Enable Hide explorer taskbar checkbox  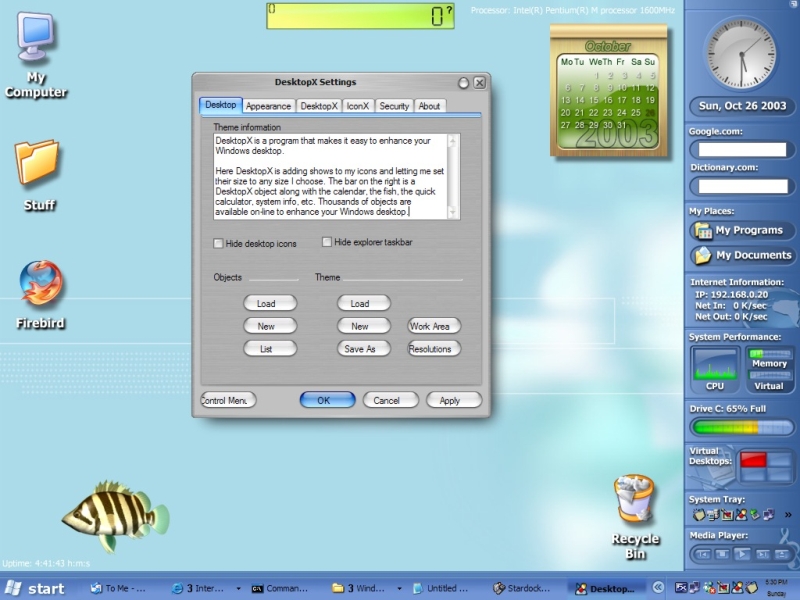click(x=327, y=242)
